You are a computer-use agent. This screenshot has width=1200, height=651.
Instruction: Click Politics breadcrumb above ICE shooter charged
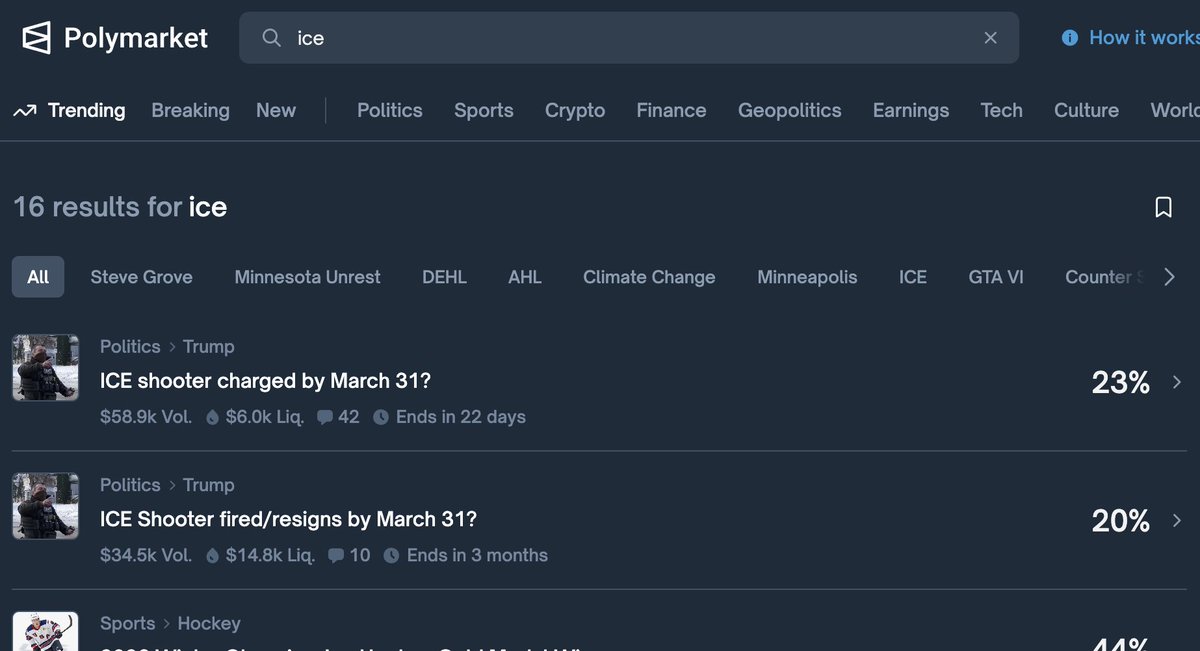tap(130, 347)
